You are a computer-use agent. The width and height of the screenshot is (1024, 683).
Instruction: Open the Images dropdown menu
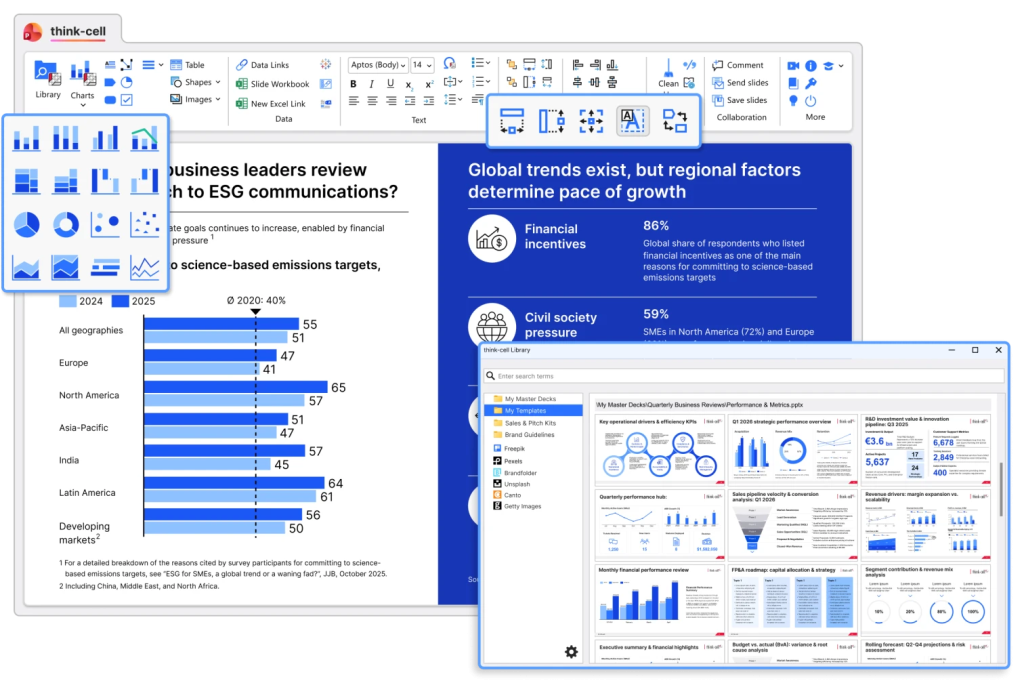click(196, 99)
